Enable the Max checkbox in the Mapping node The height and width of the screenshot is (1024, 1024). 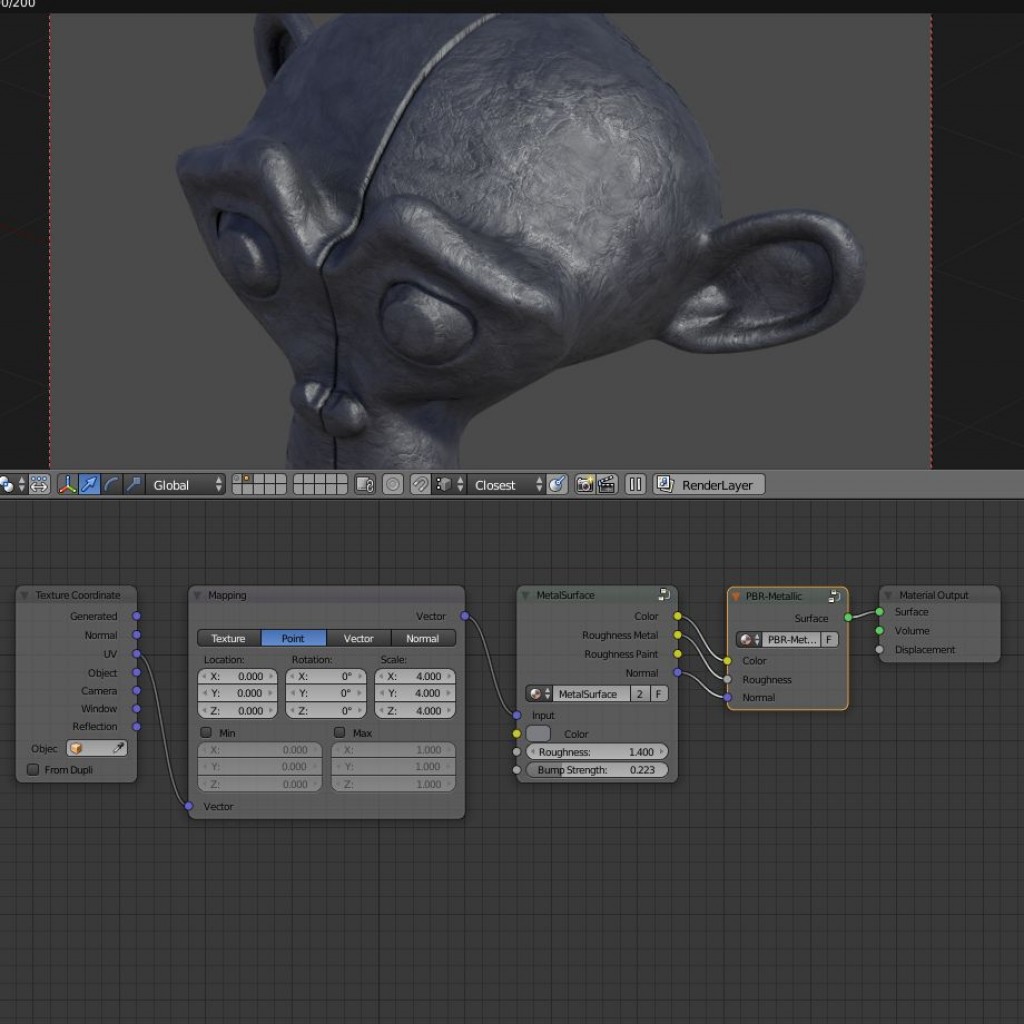click(340, 732)
